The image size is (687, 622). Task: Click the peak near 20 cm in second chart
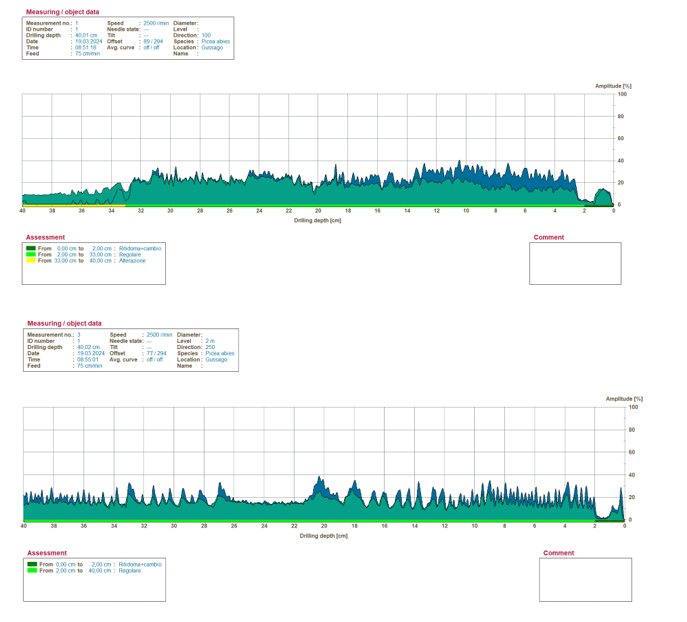(x=319, y=478)
